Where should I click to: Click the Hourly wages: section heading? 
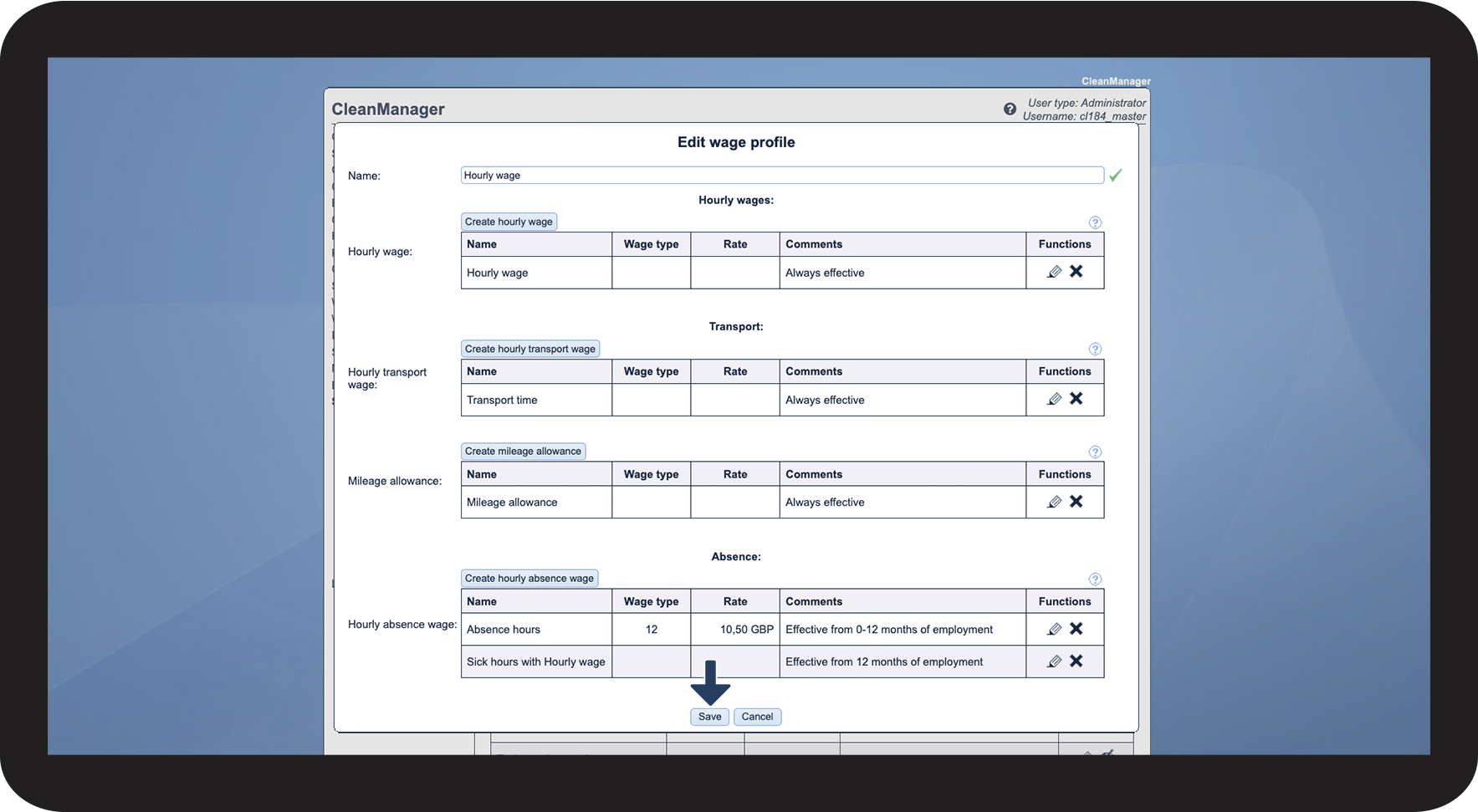tap(736, 200)
